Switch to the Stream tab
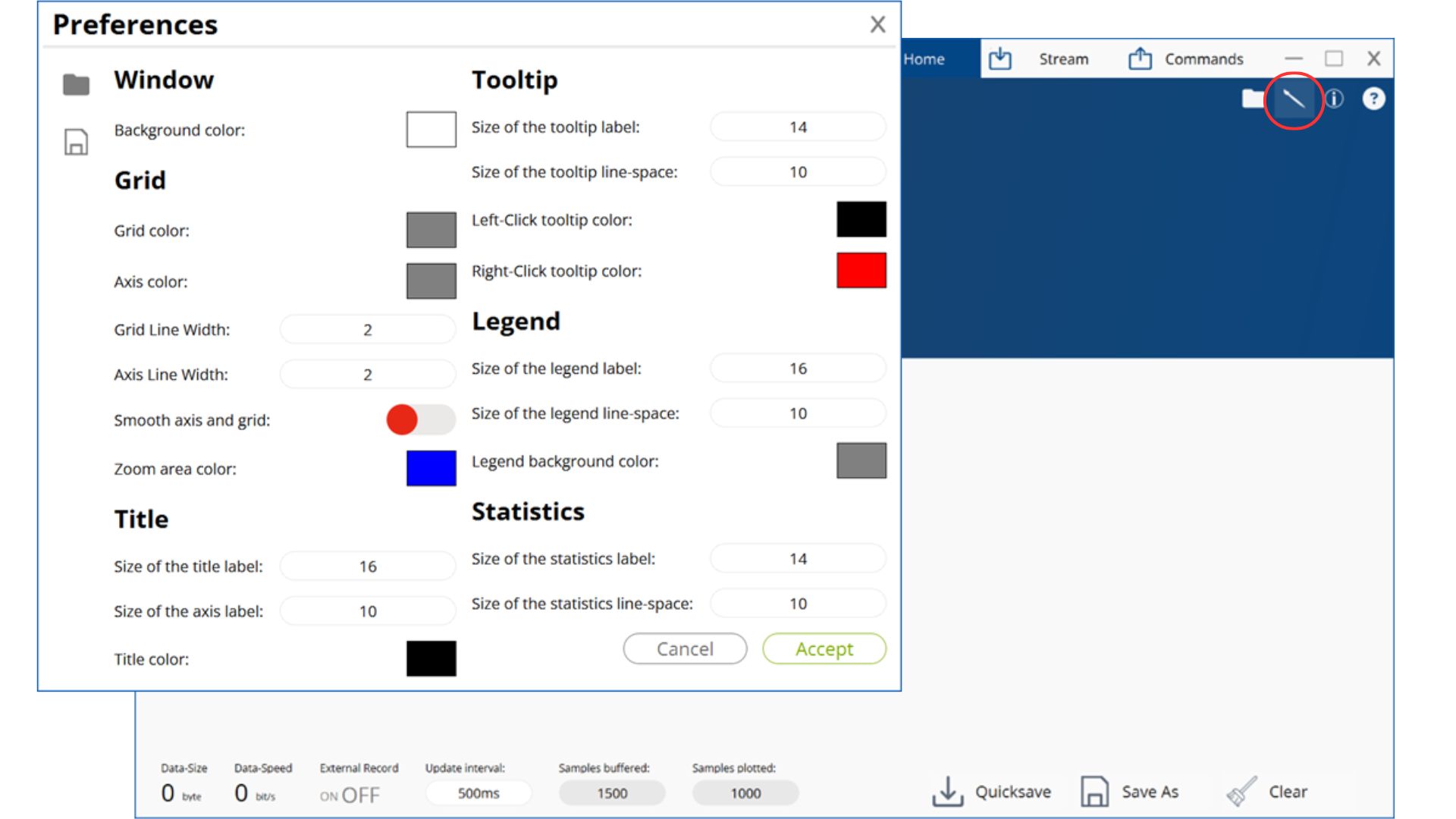The image size is (1456, 819). click(x=1062, y=59)
